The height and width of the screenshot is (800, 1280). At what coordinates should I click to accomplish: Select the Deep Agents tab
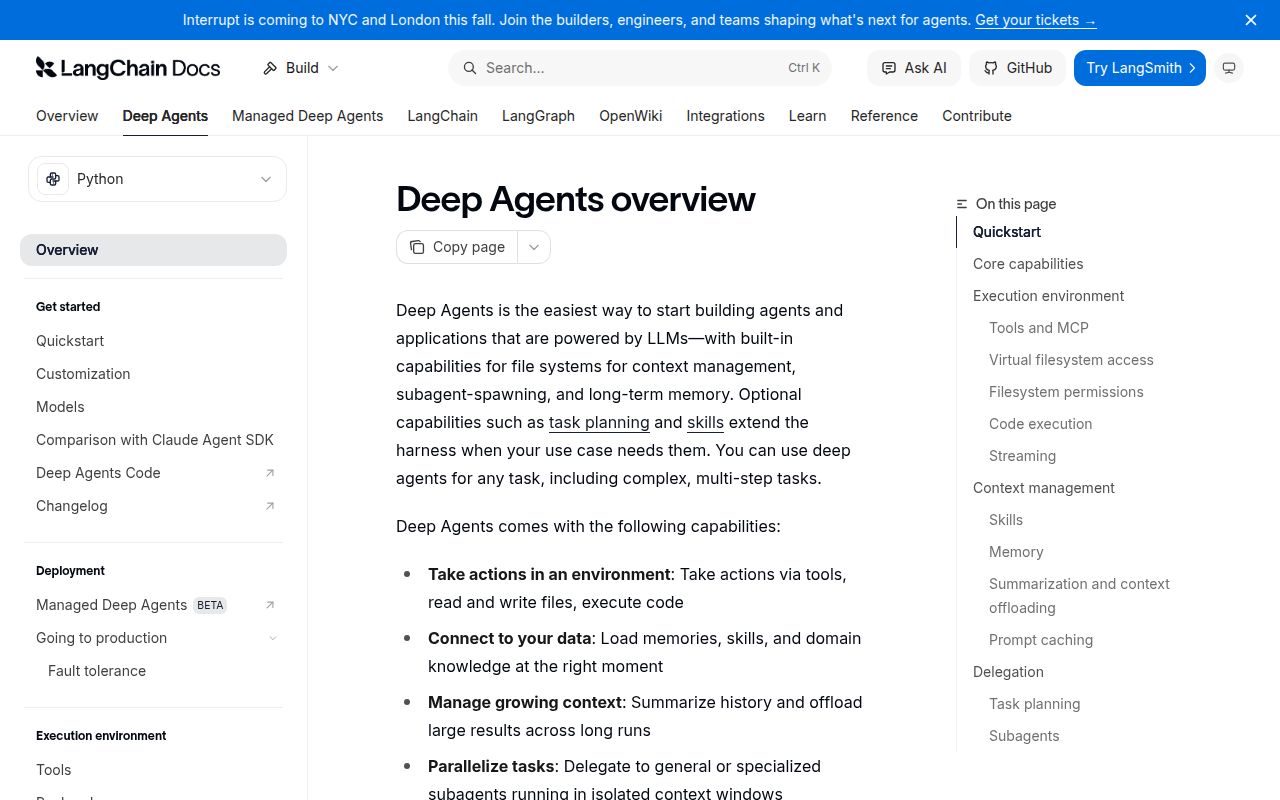pos(165,116)
